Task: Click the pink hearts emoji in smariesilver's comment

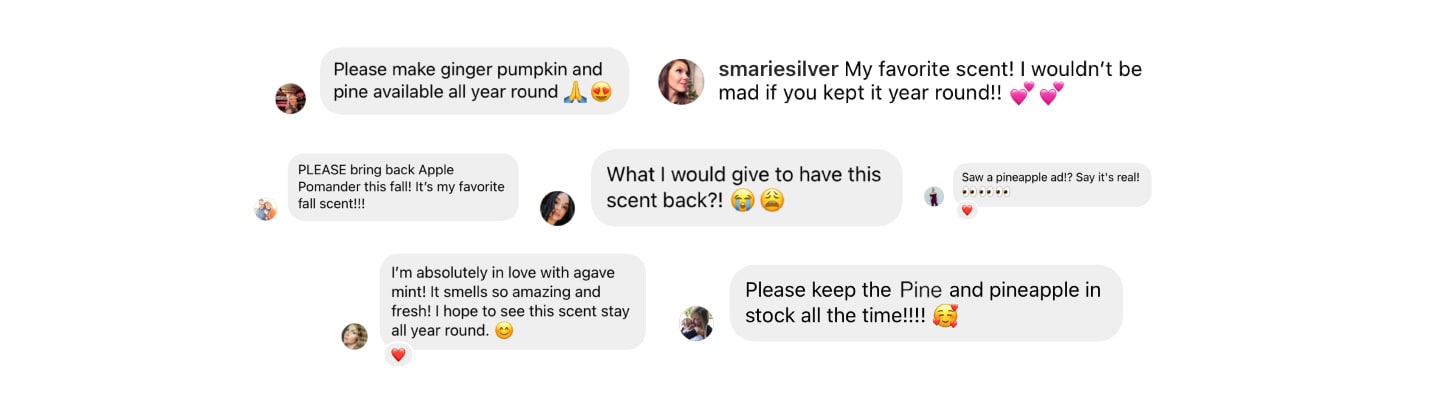Action: [1037, 95]
